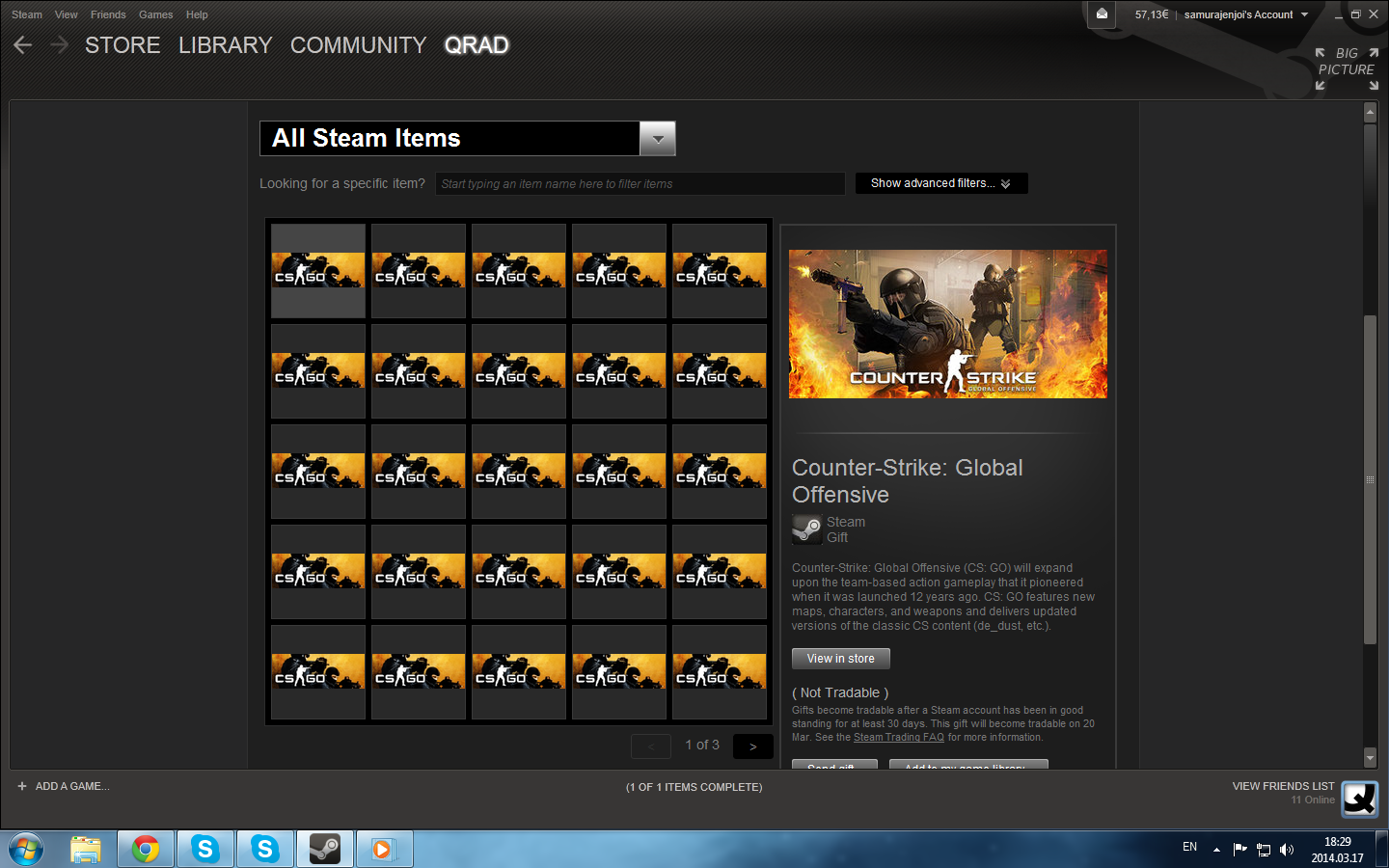Click the vertical scrollbar thumb
This screenshot has height=868, width=1389.
point(1370,479)
